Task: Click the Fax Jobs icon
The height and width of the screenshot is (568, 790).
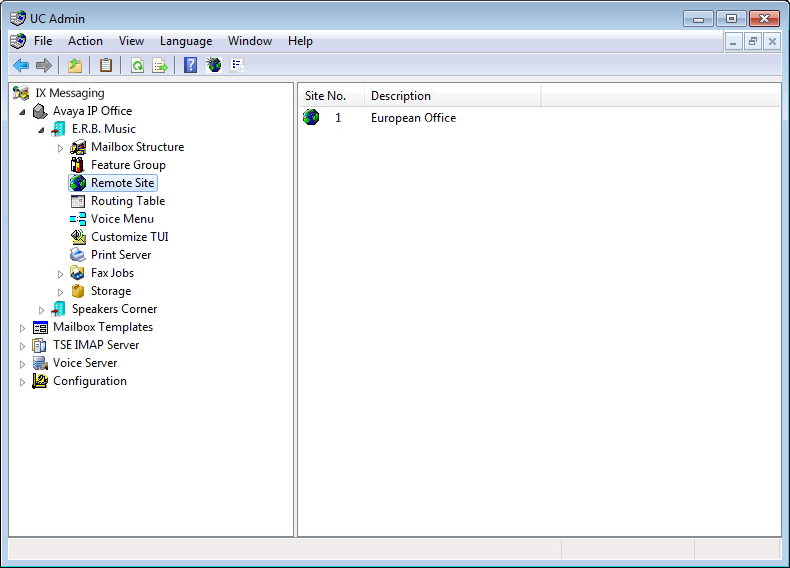Action: point(78,273)
